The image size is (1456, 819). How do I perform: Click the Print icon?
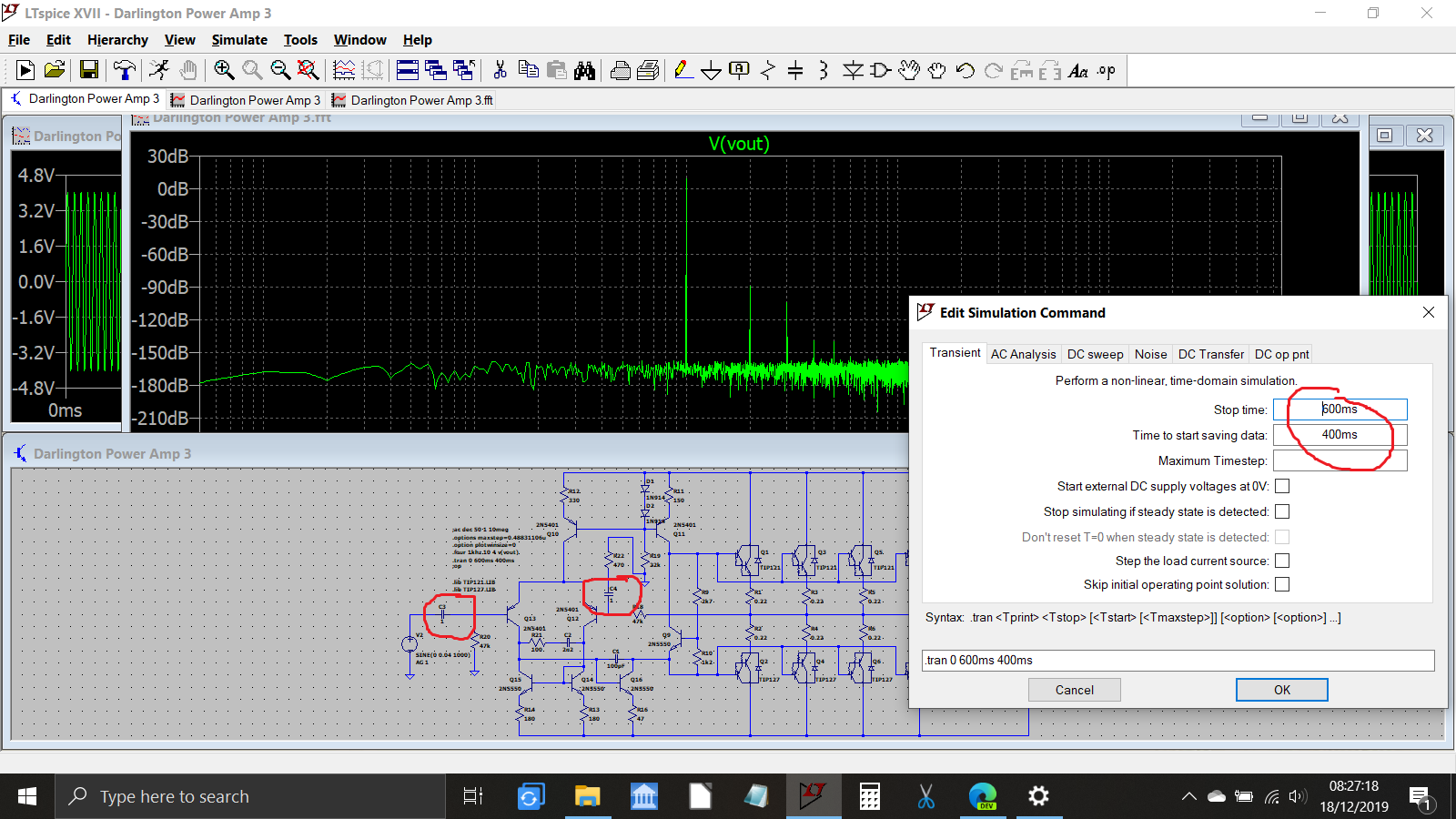621,70
